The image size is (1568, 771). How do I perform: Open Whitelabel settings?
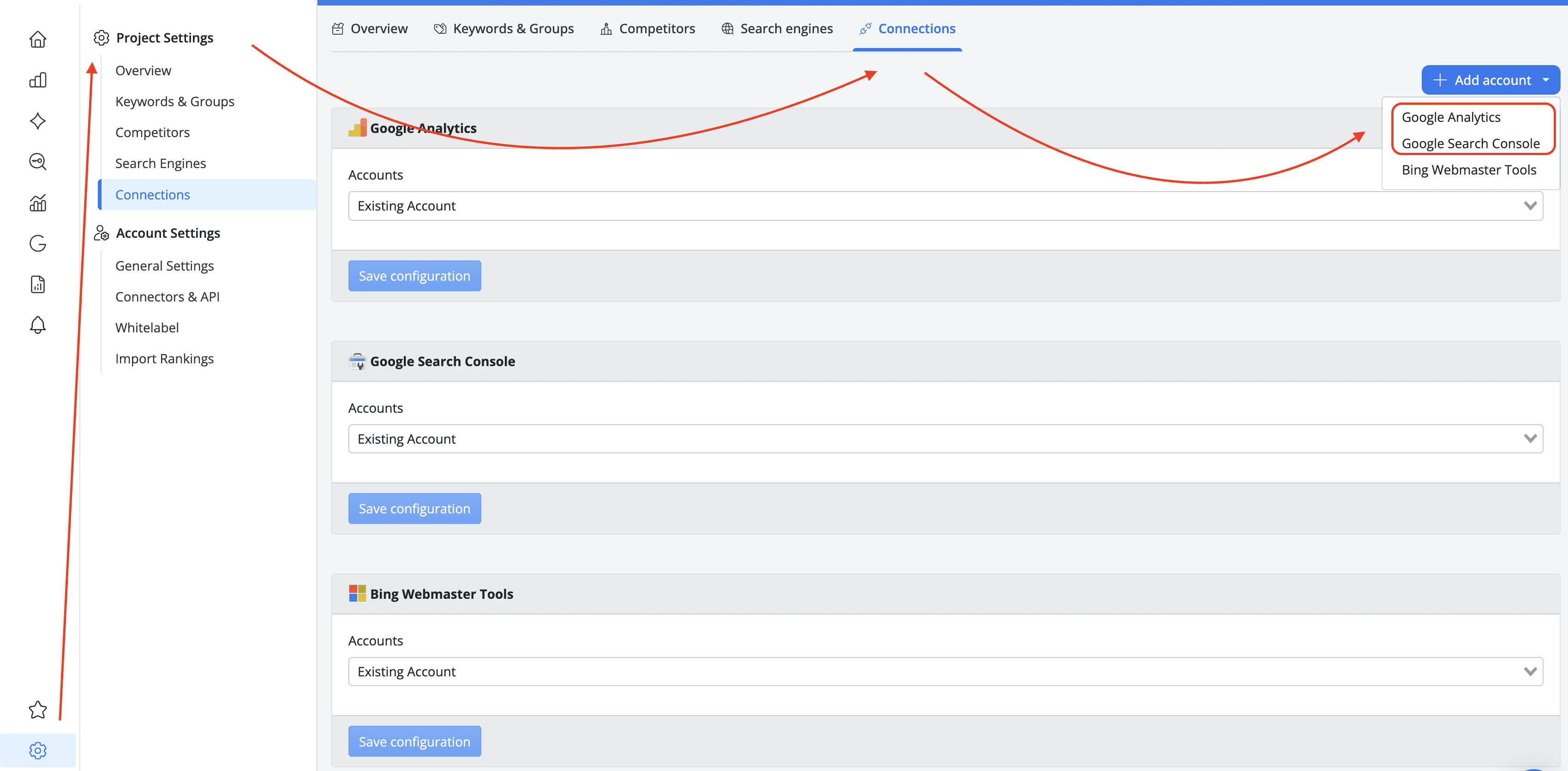tap(147, 328)
